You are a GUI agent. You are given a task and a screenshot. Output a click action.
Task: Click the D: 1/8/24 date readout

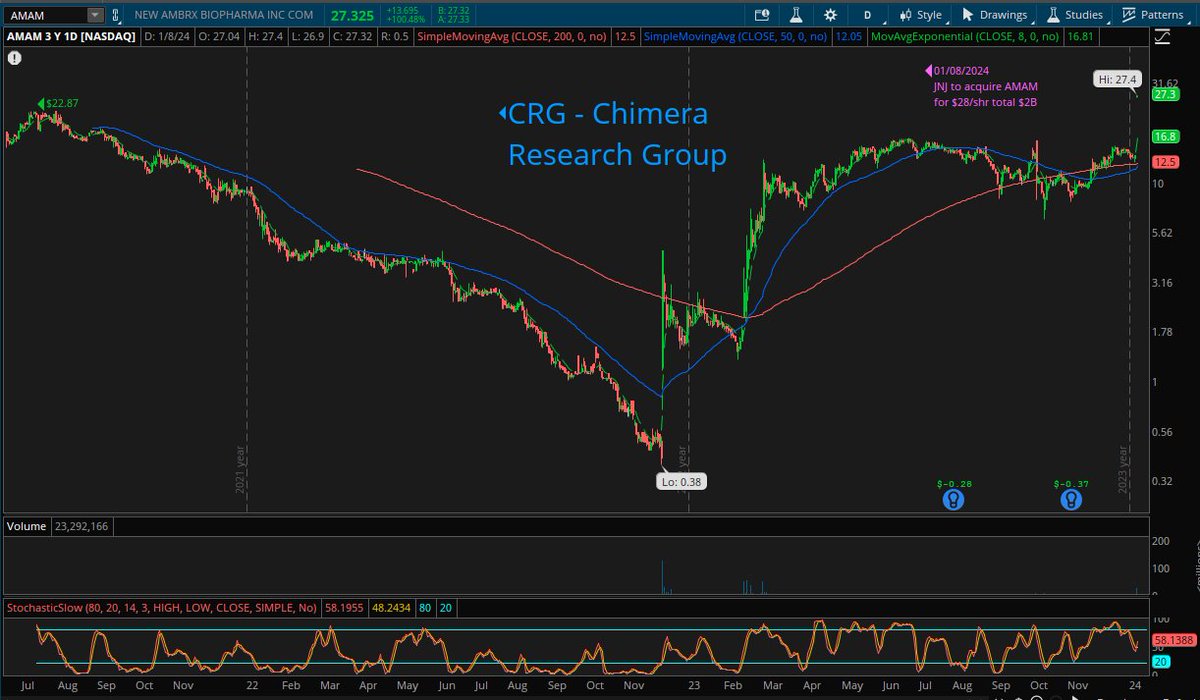coord(165,38)
